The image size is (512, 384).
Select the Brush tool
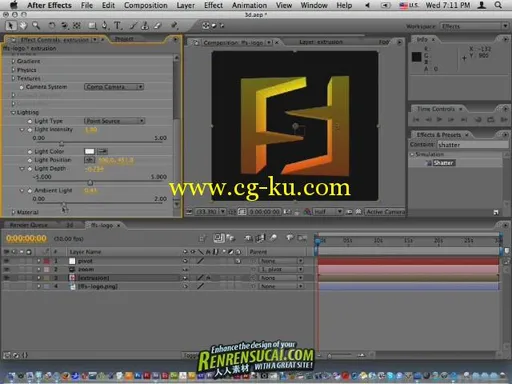click(133, 26)
